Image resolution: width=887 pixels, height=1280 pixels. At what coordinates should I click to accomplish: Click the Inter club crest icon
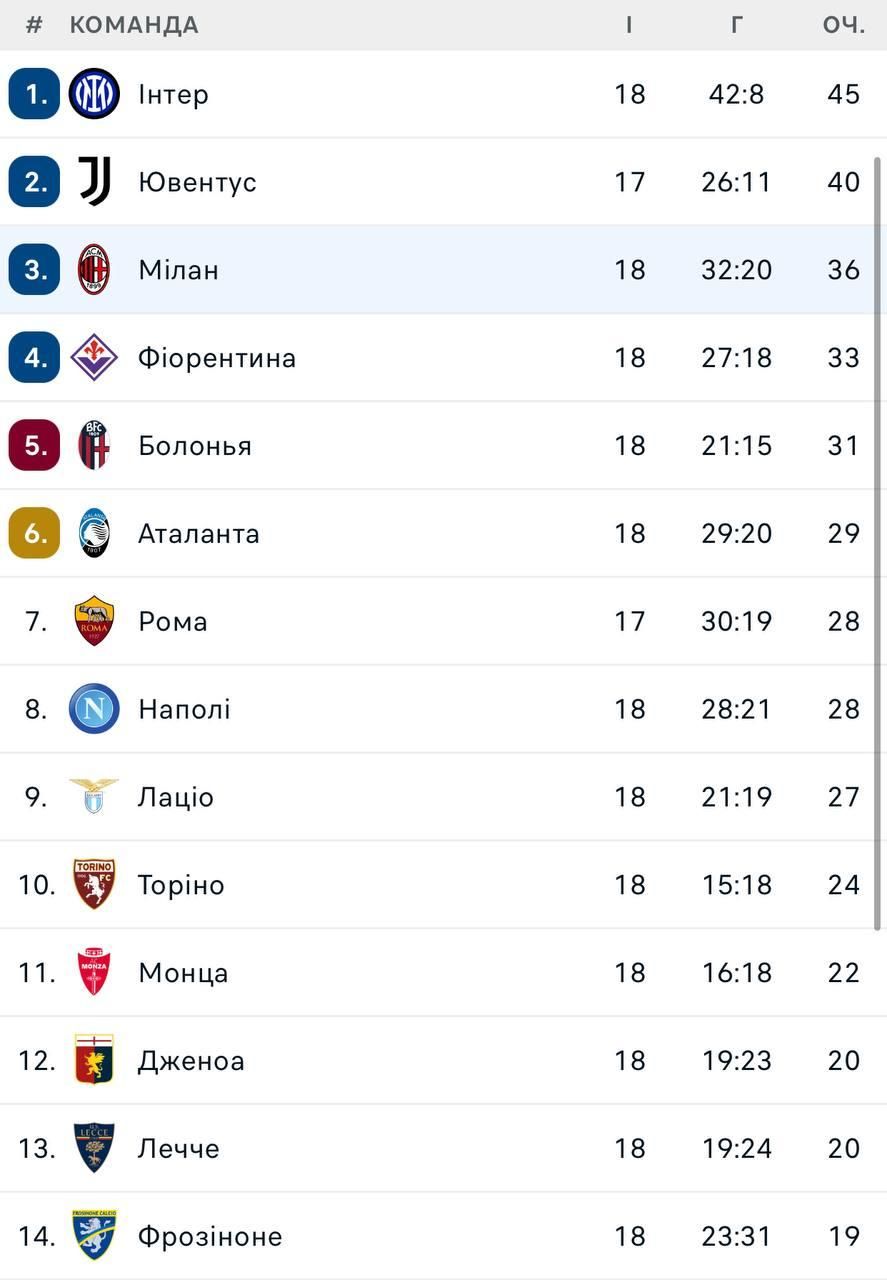pos(94,94)
